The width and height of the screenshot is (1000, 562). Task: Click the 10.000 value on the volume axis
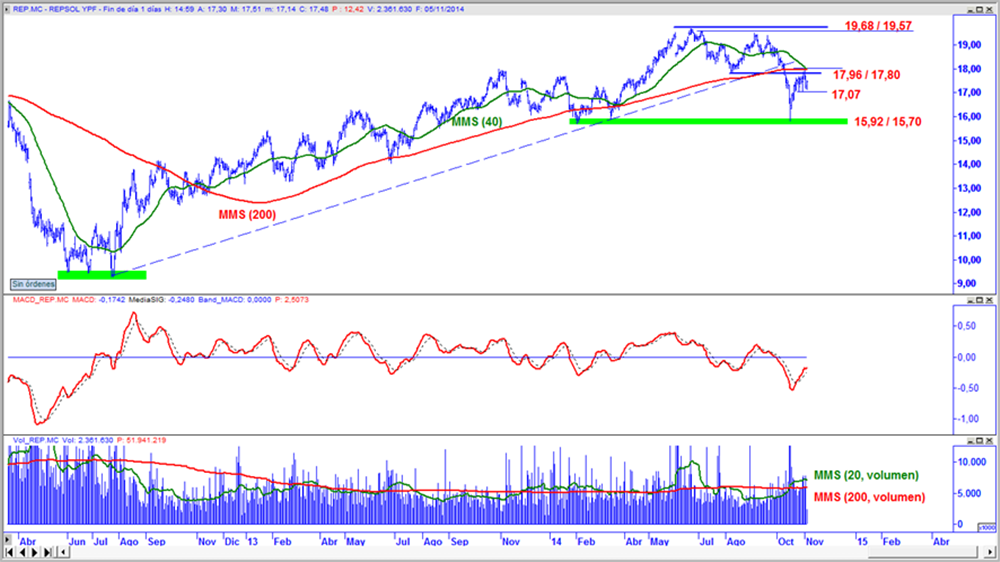point(972,462)
